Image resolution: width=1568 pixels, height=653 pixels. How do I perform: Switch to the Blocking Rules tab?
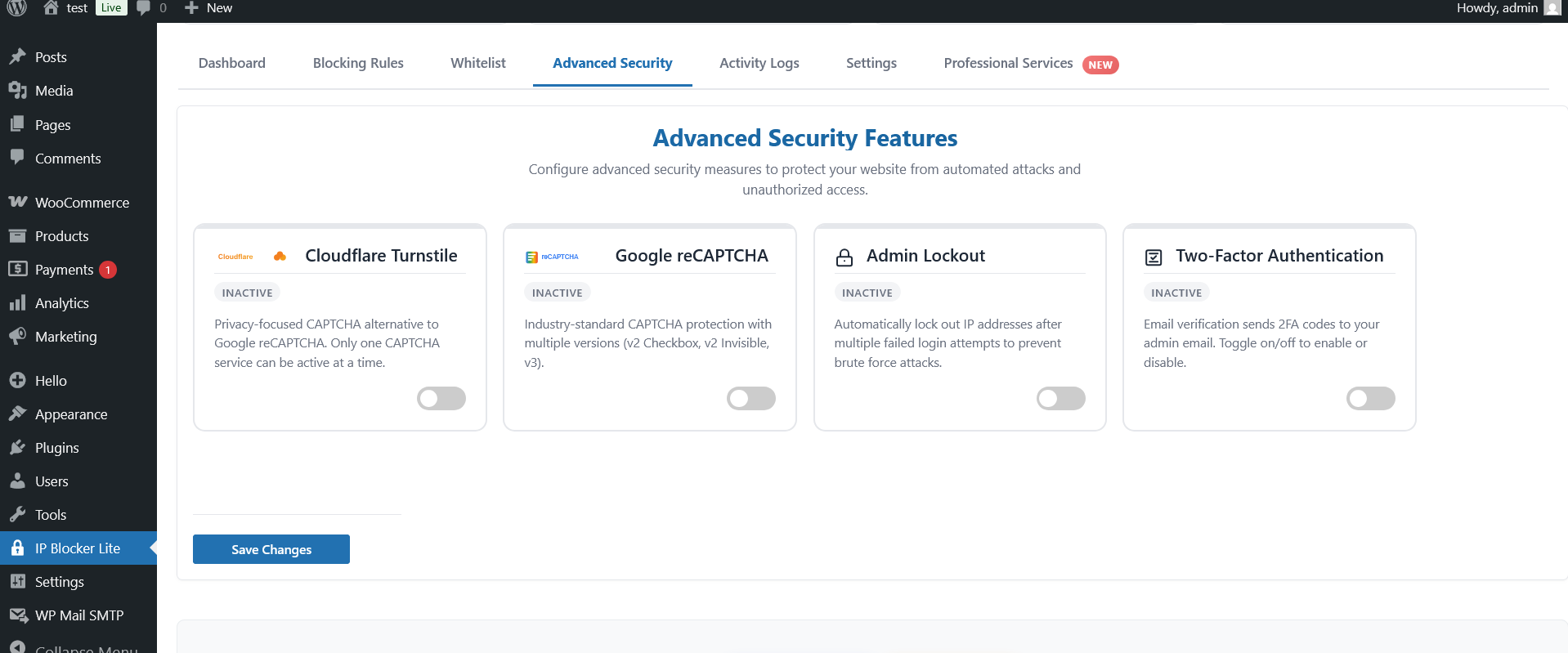[358, 63]
